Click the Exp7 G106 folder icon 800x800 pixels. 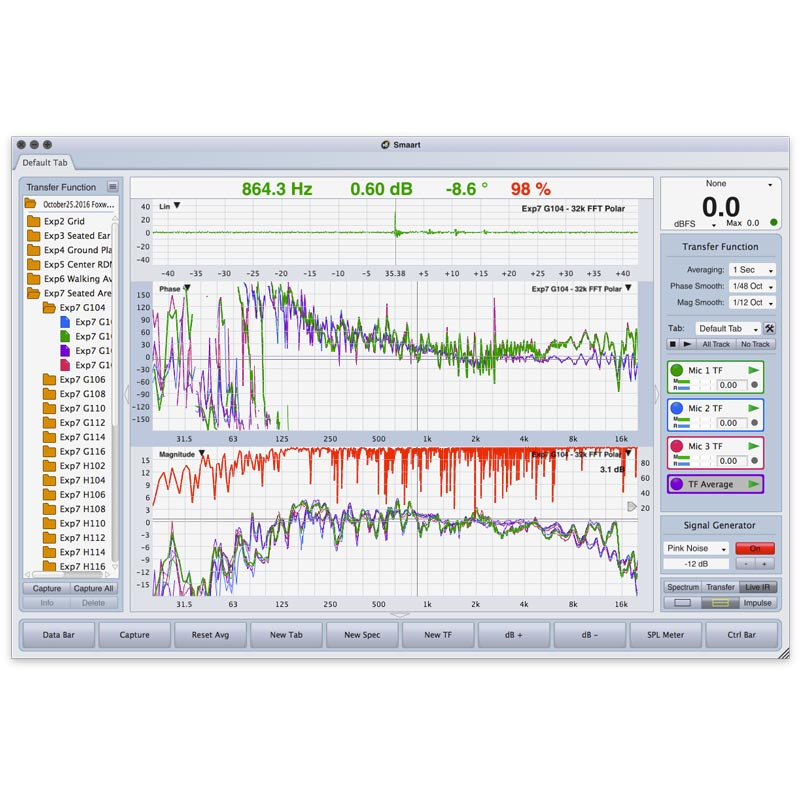tap(49, 379)
